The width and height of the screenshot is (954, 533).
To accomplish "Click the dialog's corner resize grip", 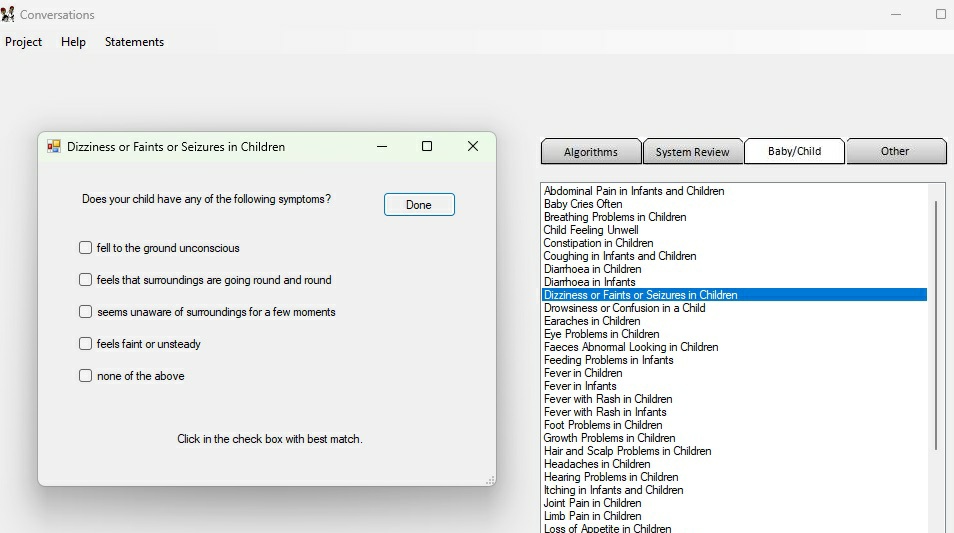I will [490, 481].
